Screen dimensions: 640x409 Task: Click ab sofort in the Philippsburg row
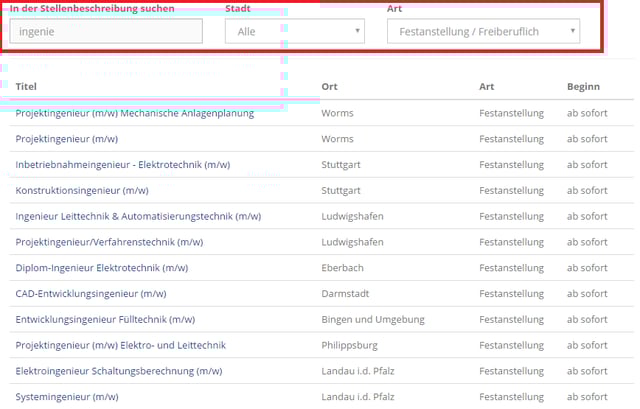[587, 345]
